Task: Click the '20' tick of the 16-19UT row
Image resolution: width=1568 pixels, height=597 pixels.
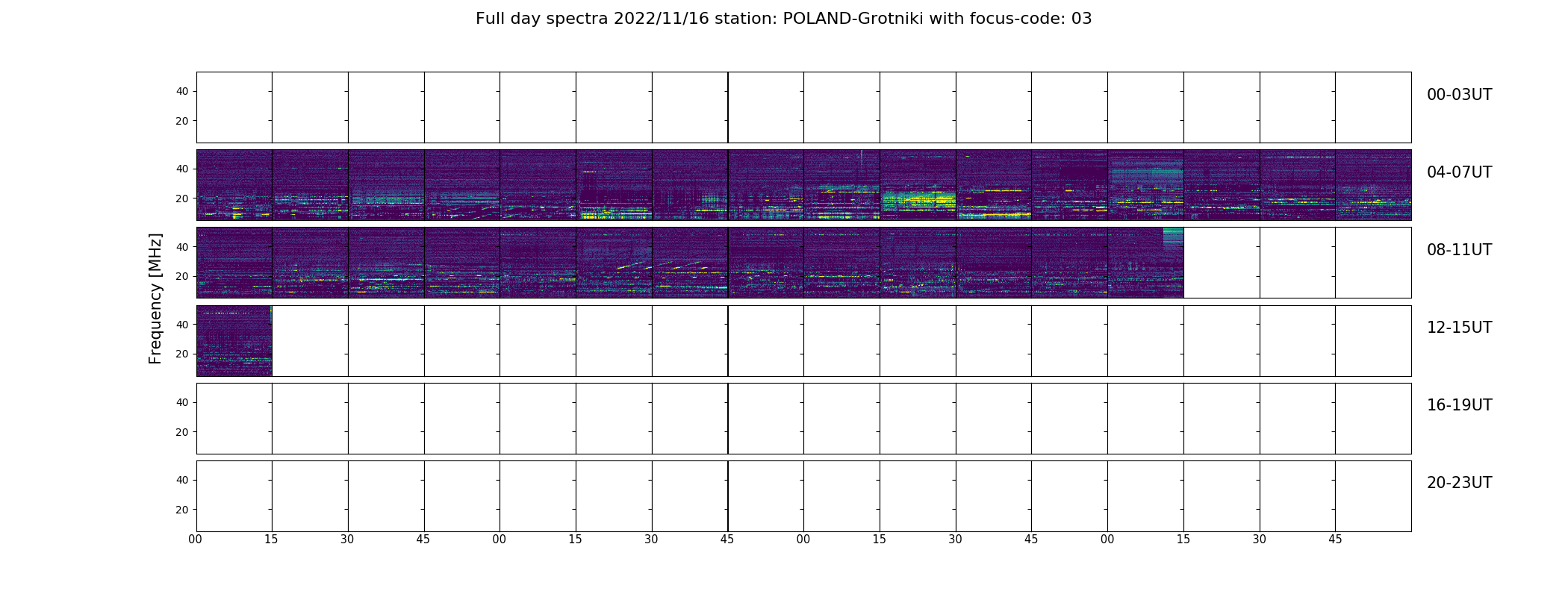Action: tap(182, 432)
